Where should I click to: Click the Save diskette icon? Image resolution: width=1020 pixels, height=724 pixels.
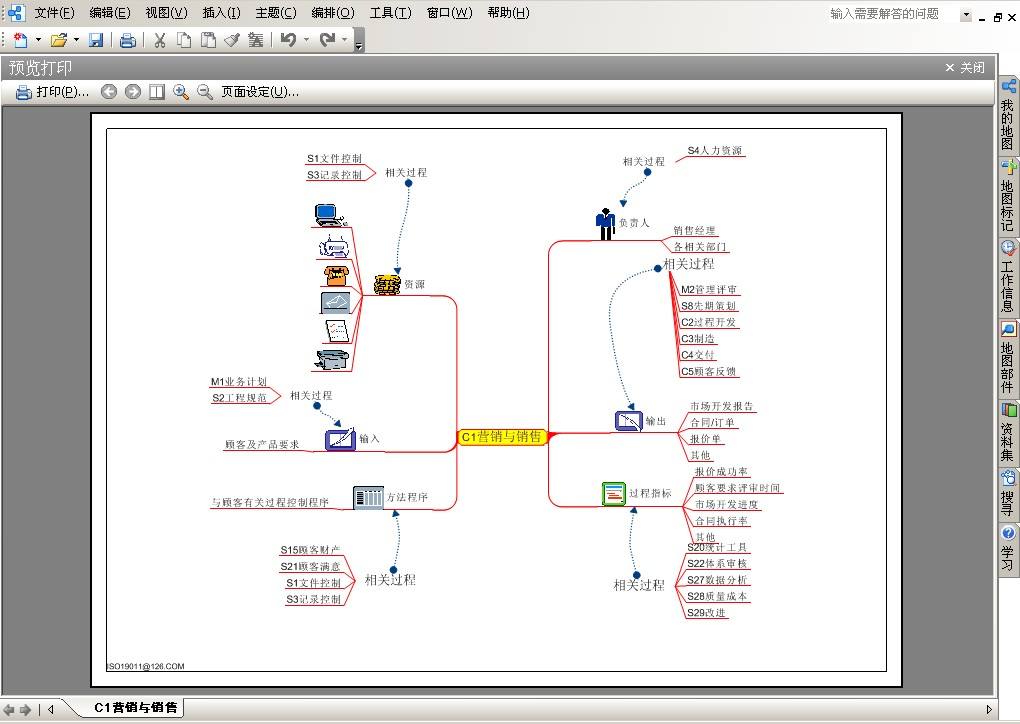point(94,40)
